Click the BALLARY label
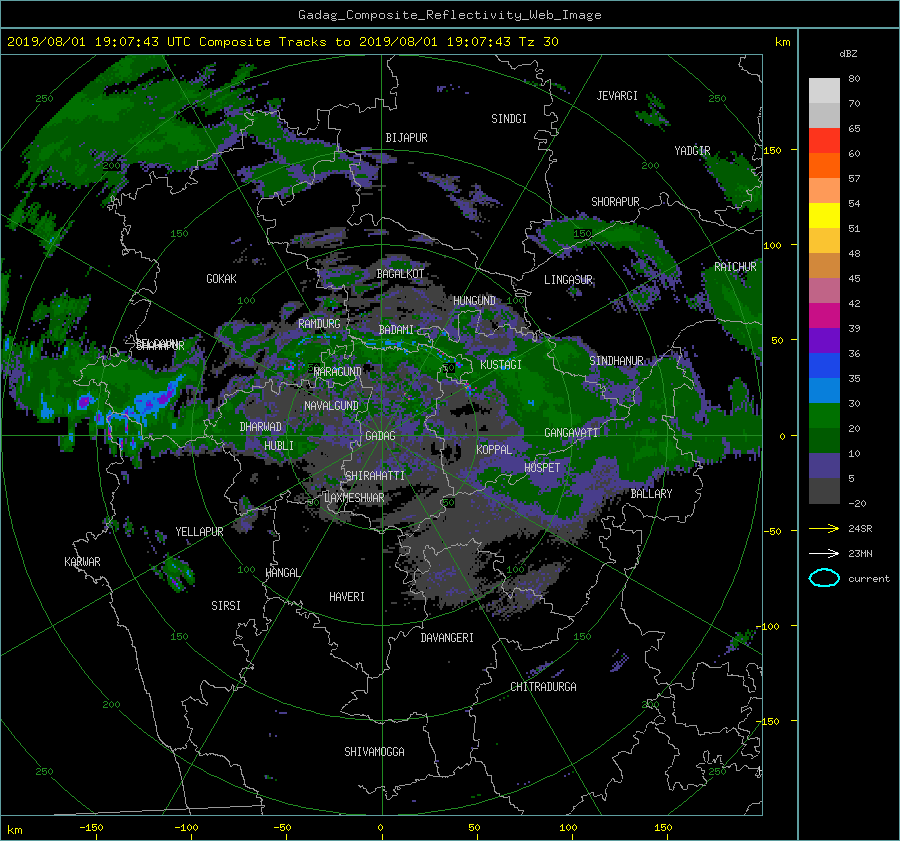 point(651,494)
